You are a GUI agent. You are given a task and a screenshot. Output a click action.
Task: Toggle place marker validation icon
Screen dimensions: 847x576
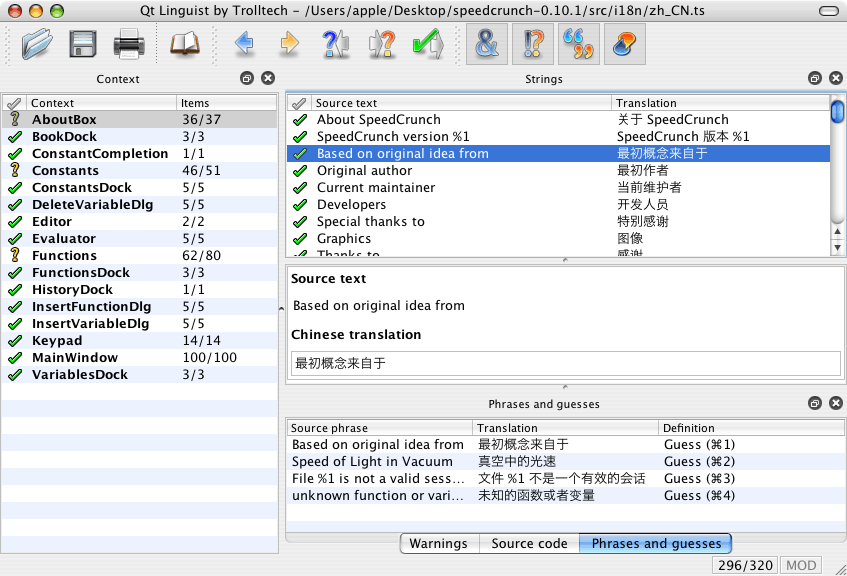(624, 44)
